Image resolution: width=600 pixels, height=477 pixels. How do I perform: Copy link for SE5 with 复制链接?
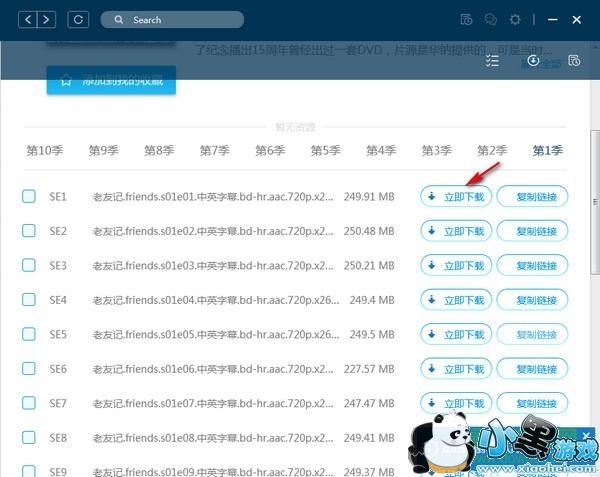click(x=532, y=334)
